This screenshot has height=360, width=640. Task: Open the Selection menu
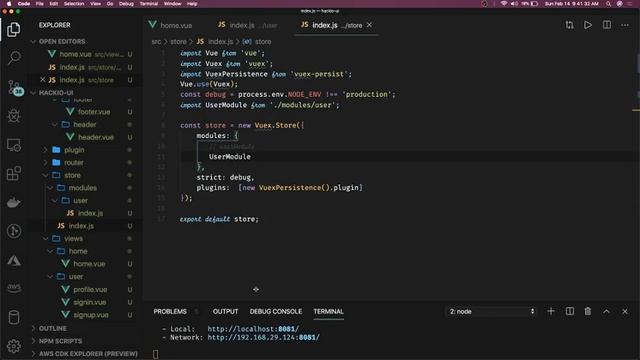[x=74, y=4]
